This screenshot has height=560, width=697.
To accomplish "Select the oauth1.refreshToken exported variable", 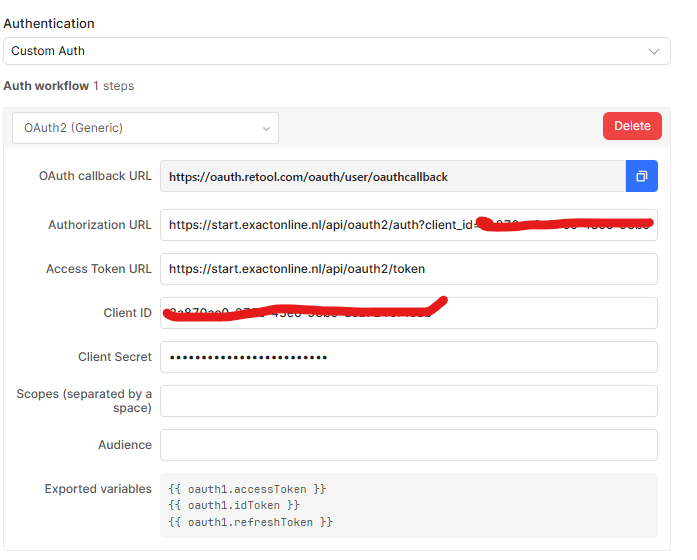I will click(x=251, y=522).
